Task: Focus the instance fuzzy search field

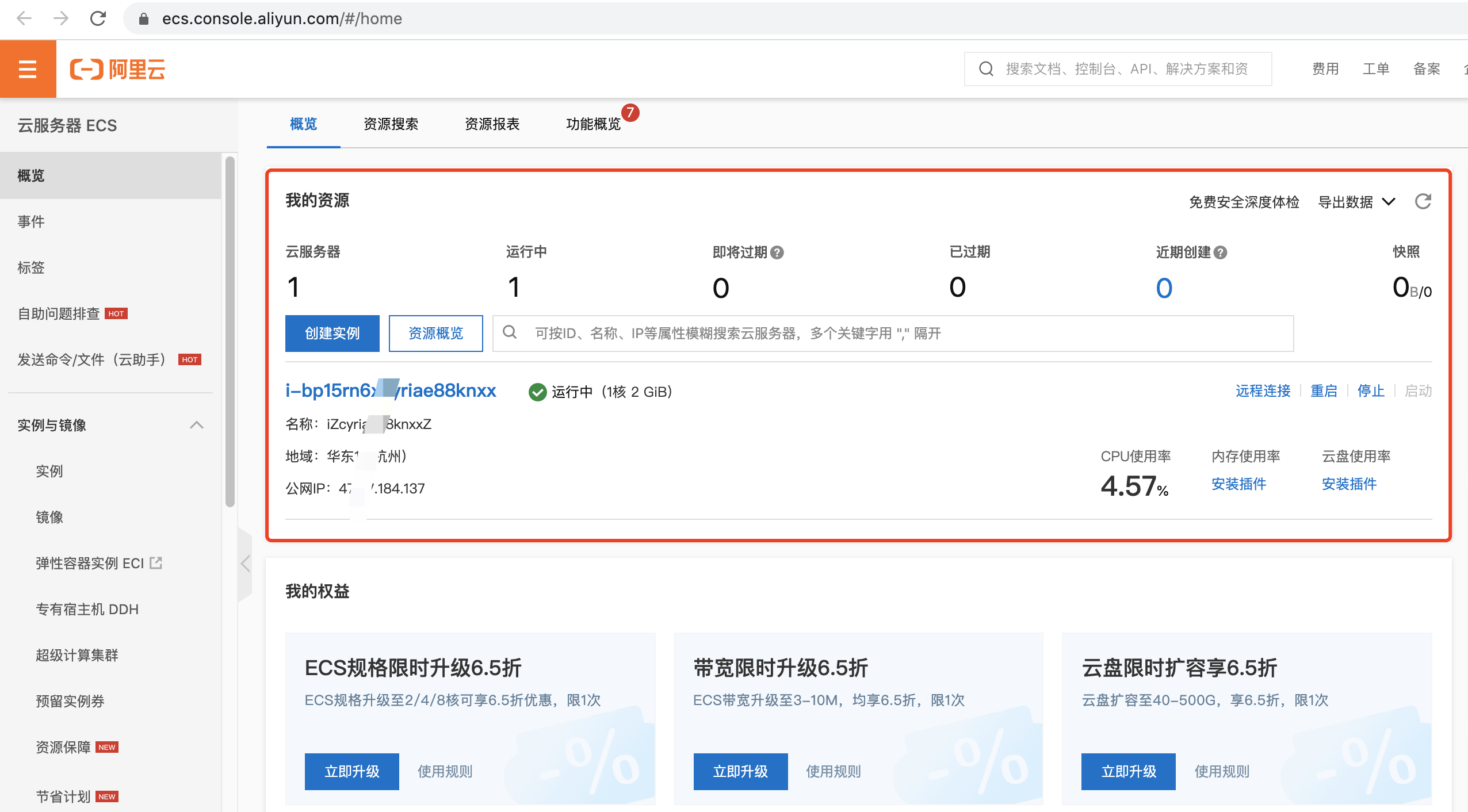Action: [893, 333]
